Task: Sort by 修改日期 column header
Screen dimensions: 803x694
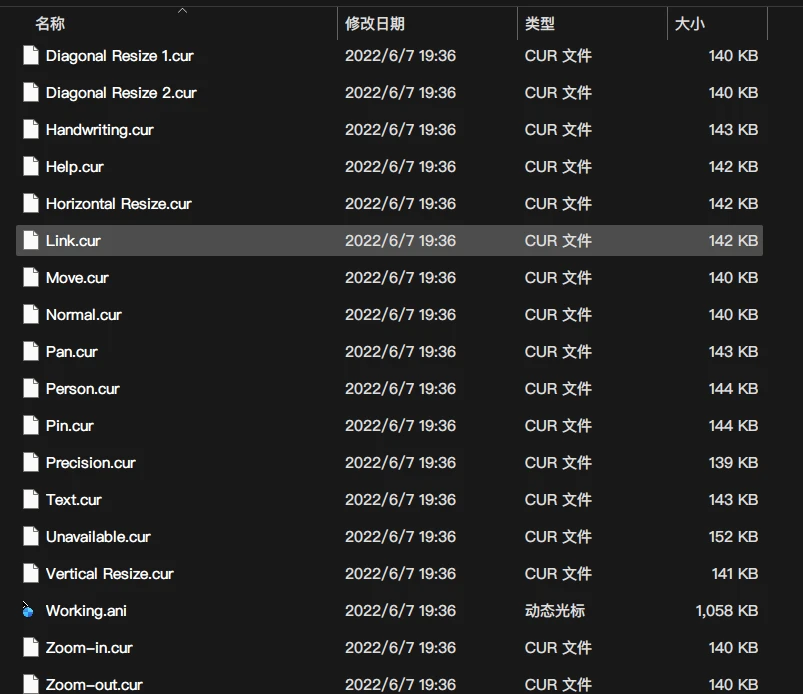Action: coord(375,24)
